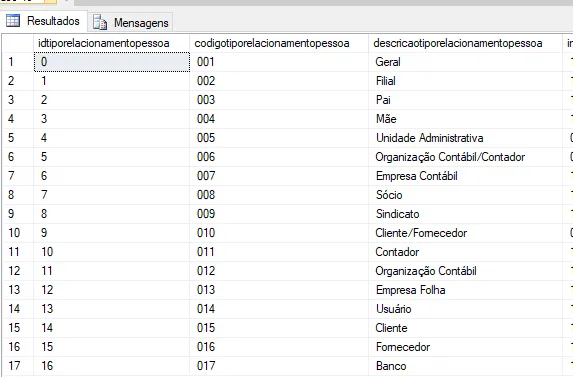The image size is (573, 377).
Task: Click code cell 005
Action: [x=279, y=138]
